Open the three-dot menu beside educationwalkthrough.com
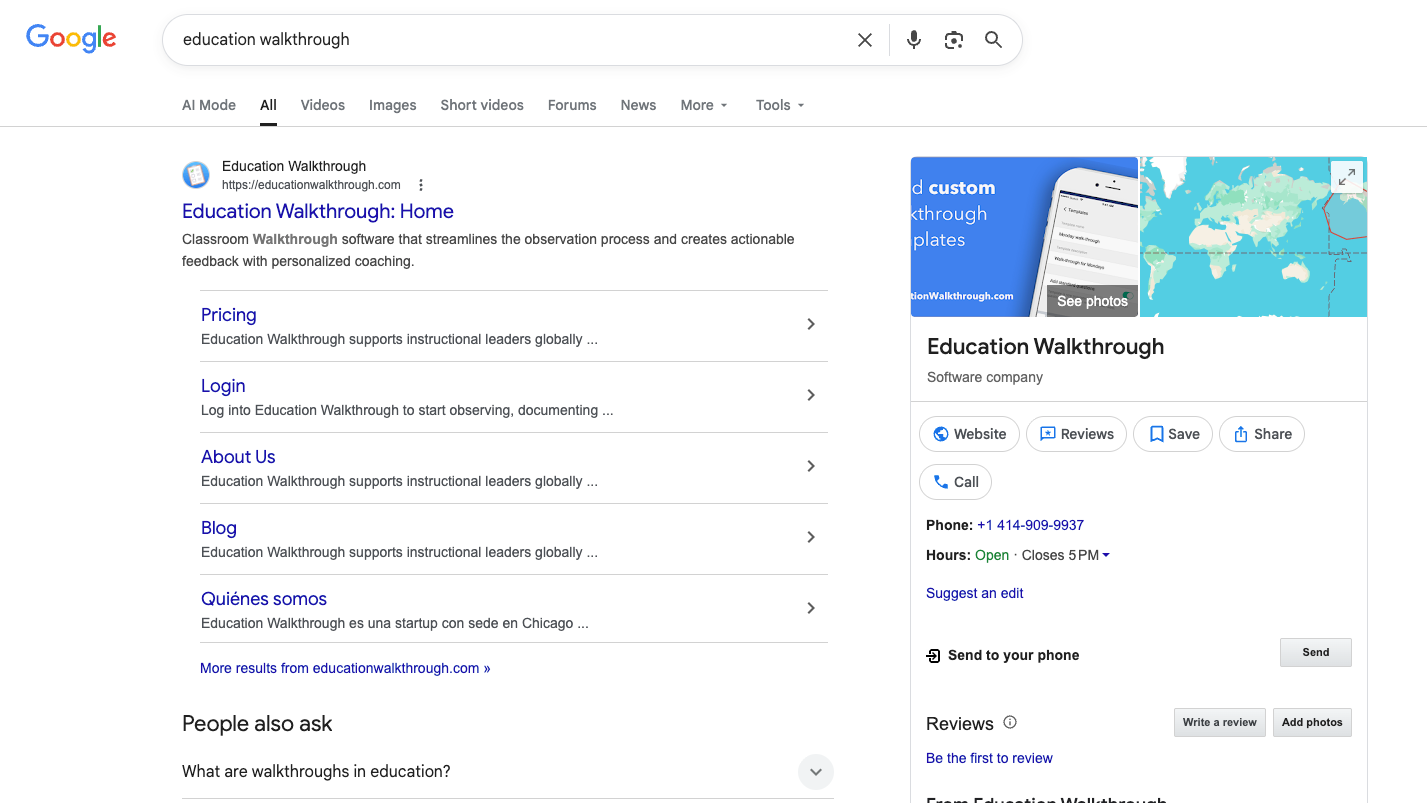This screenshot has height=803, width=1427. (421, 185)
